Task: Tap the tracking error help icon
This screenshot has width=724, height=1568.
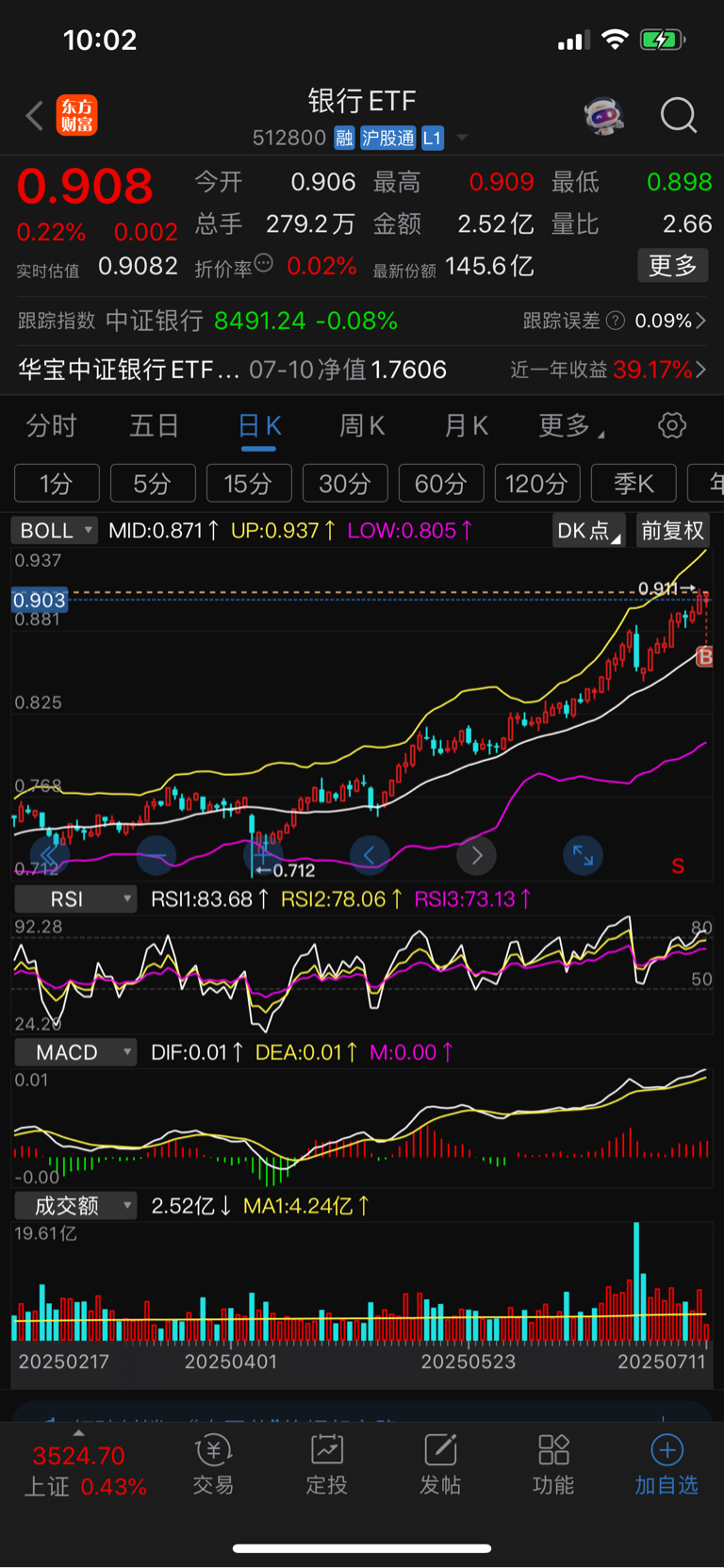Action: [x=616, y=321]
